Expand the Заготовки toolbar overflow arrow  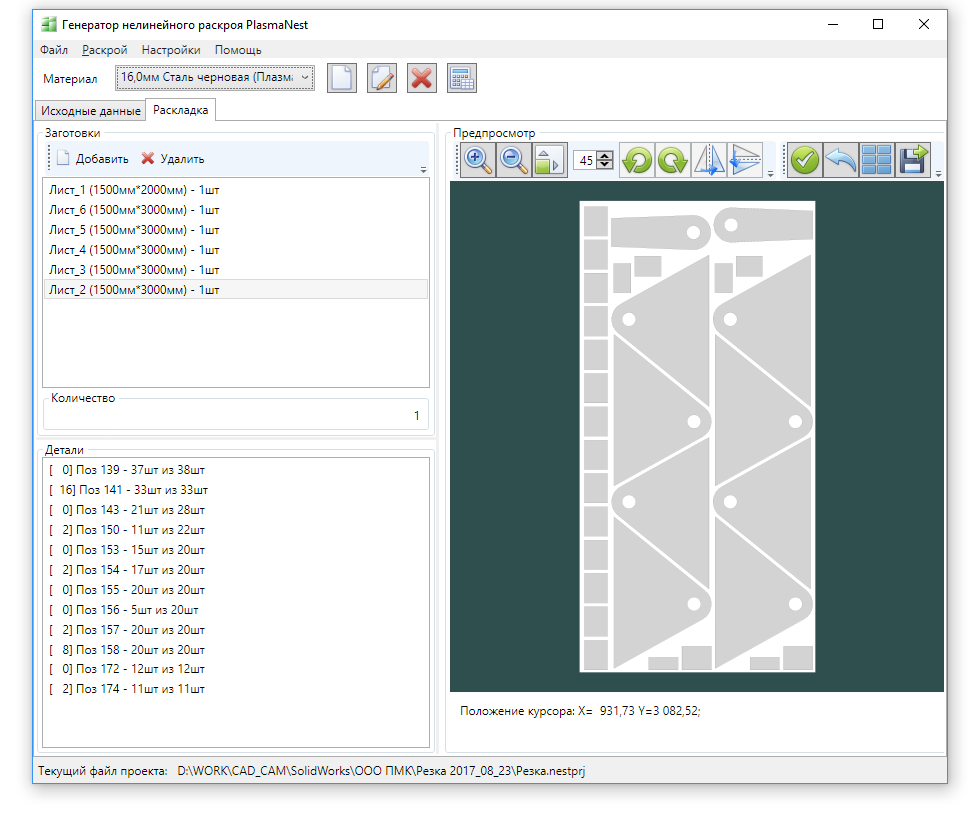pos(423,170)
